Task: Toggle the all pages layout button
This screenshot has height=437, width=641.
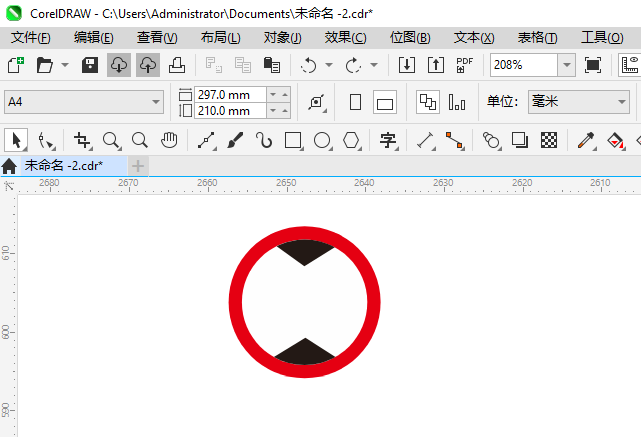Action: pyautogui.click(x=428, y=102)
